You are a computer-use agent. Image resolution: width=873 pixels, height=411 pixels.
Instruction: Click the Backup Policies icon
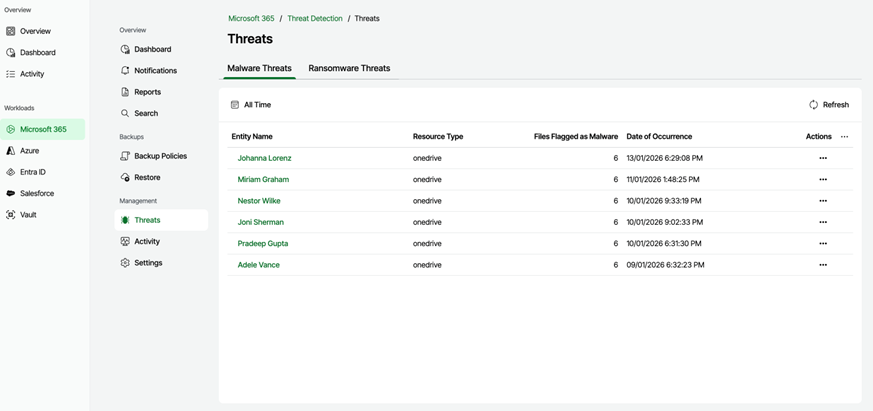click(x=125, y=156)
